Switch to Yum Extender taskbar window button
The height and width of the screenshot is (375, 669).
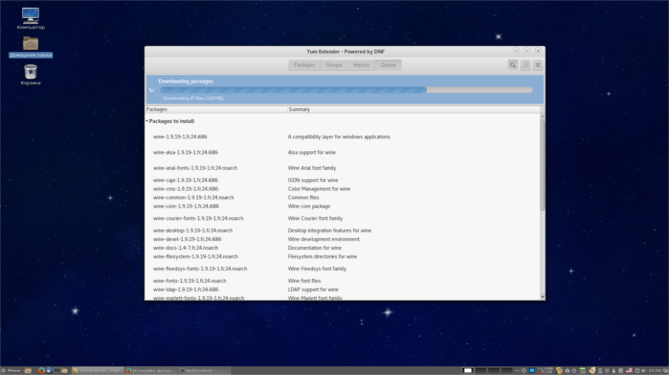(x=98, y=370)
